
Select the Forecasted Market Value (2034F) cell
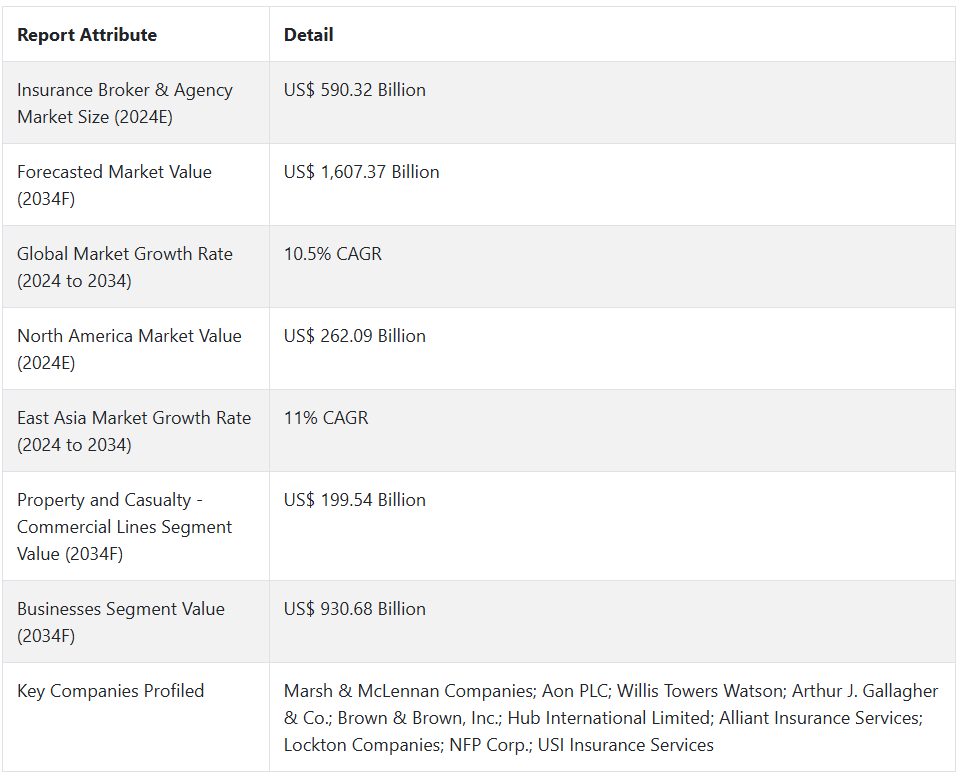point(114,185)
